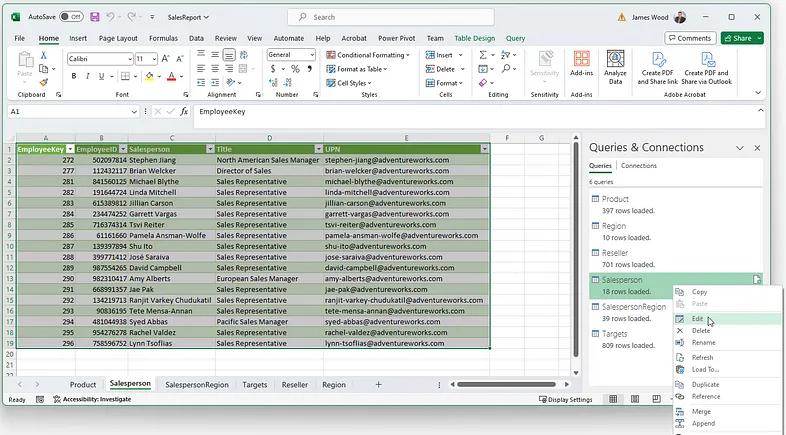This screenshot has width=786, height=435.
Task: Click the Italic formatting button
Action: (87, 76)
